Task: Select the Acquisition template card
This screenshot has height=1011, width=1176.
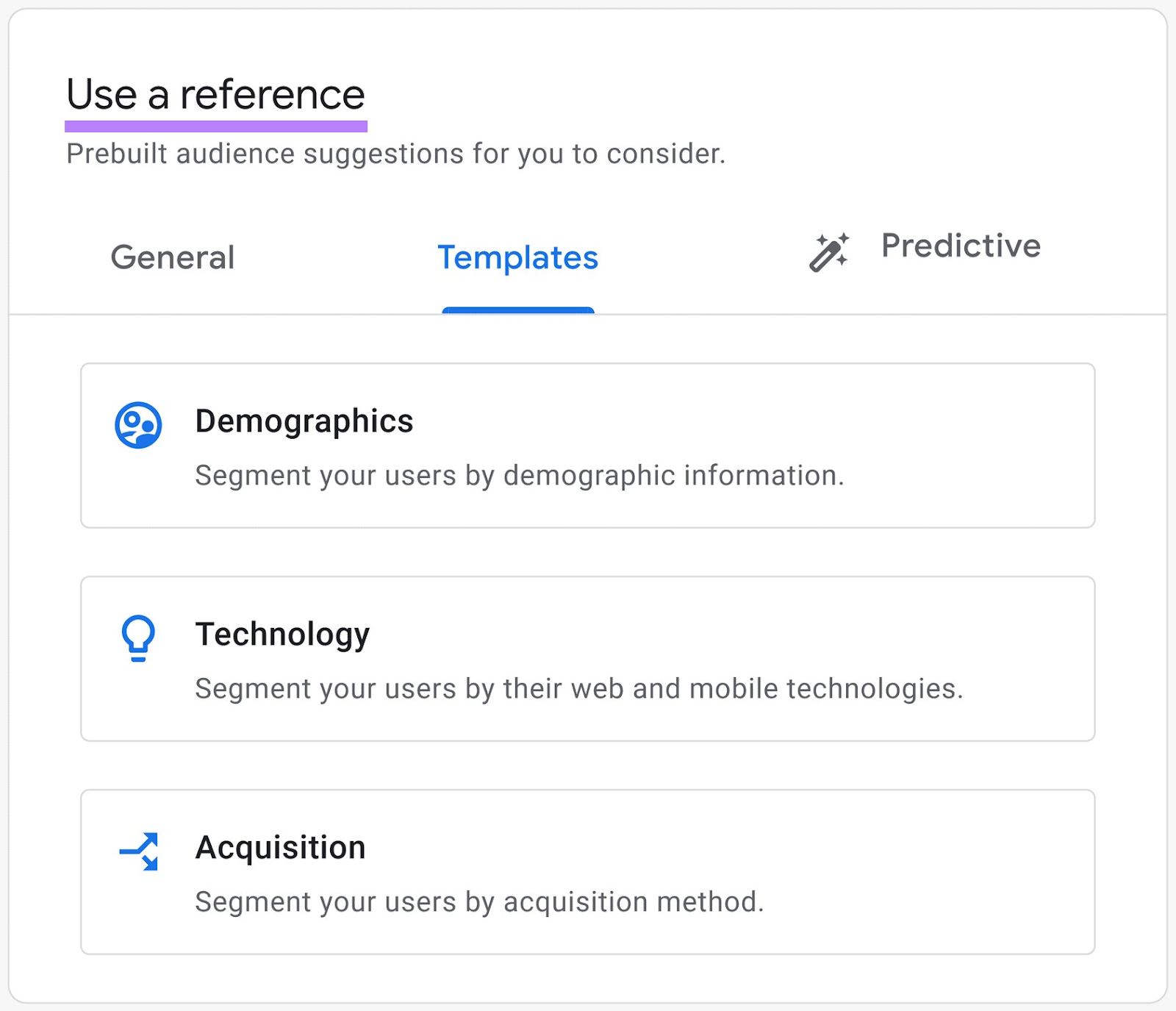Action: pos(588,871)
